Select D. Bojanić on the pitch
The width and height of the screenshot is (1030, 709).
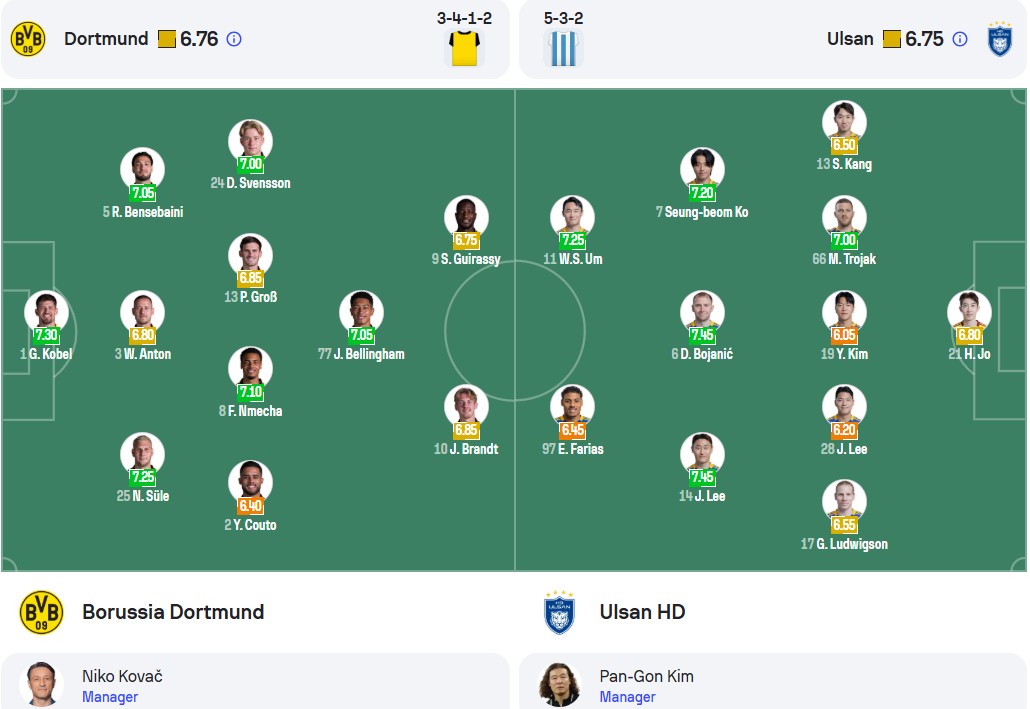tap(702, 326)
